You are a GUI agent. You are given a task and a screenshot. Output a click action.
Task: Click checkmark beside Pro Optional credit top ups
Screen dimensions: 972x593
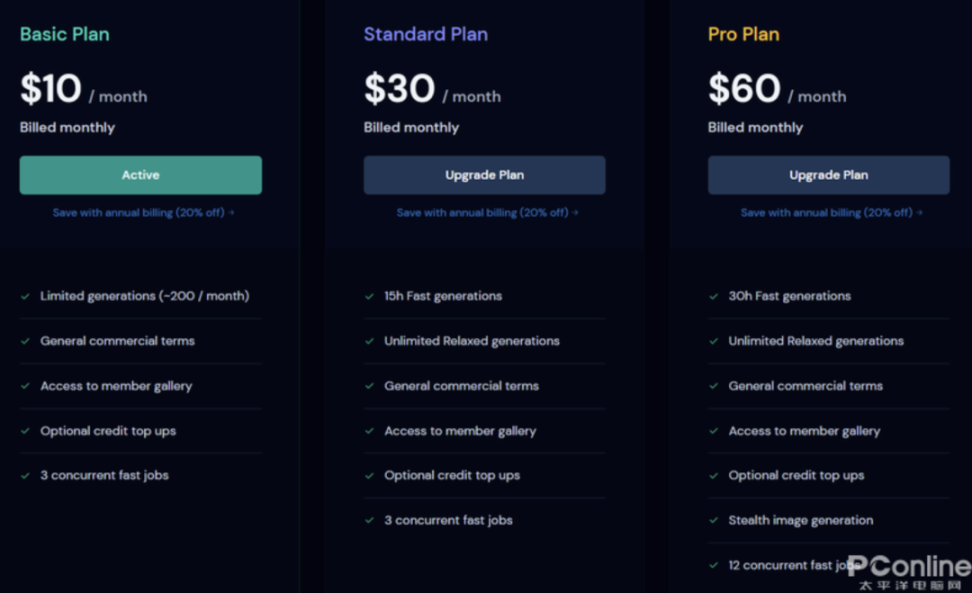[x=714, y=476]
